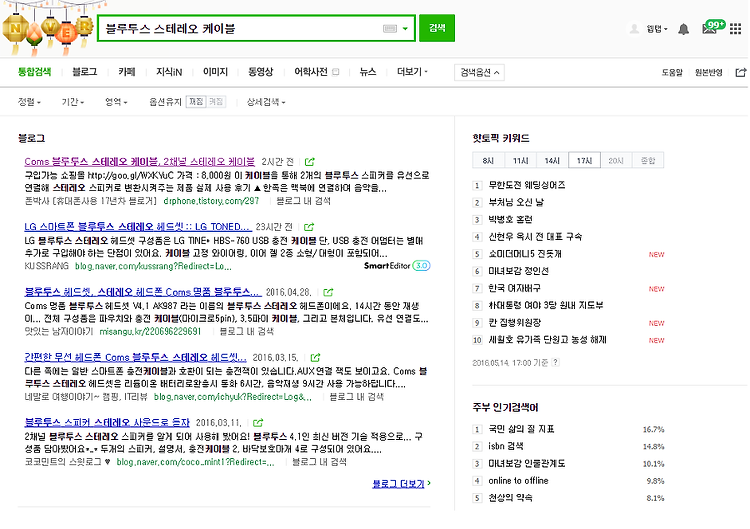The width and height of the screenshot is (750, 529).
Task: Open blog.naver.com/kussrang link
Action: [154, 266]
